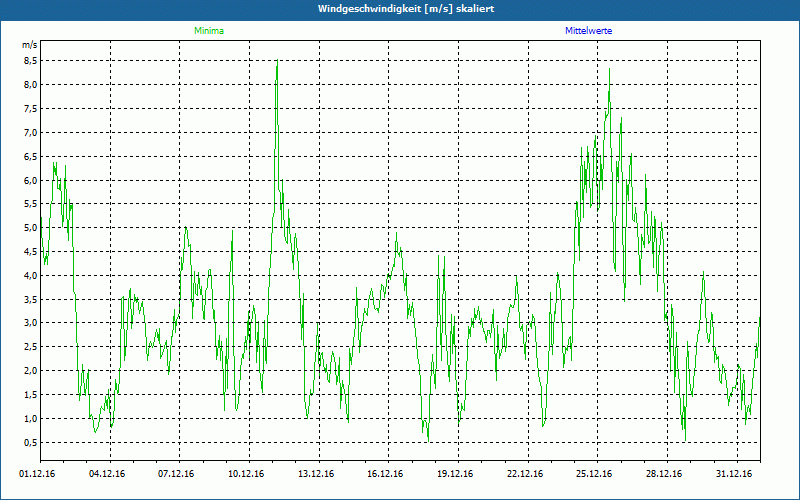
Task: Click the 5,0 y-axis value
Action: (x=31, y=228)
